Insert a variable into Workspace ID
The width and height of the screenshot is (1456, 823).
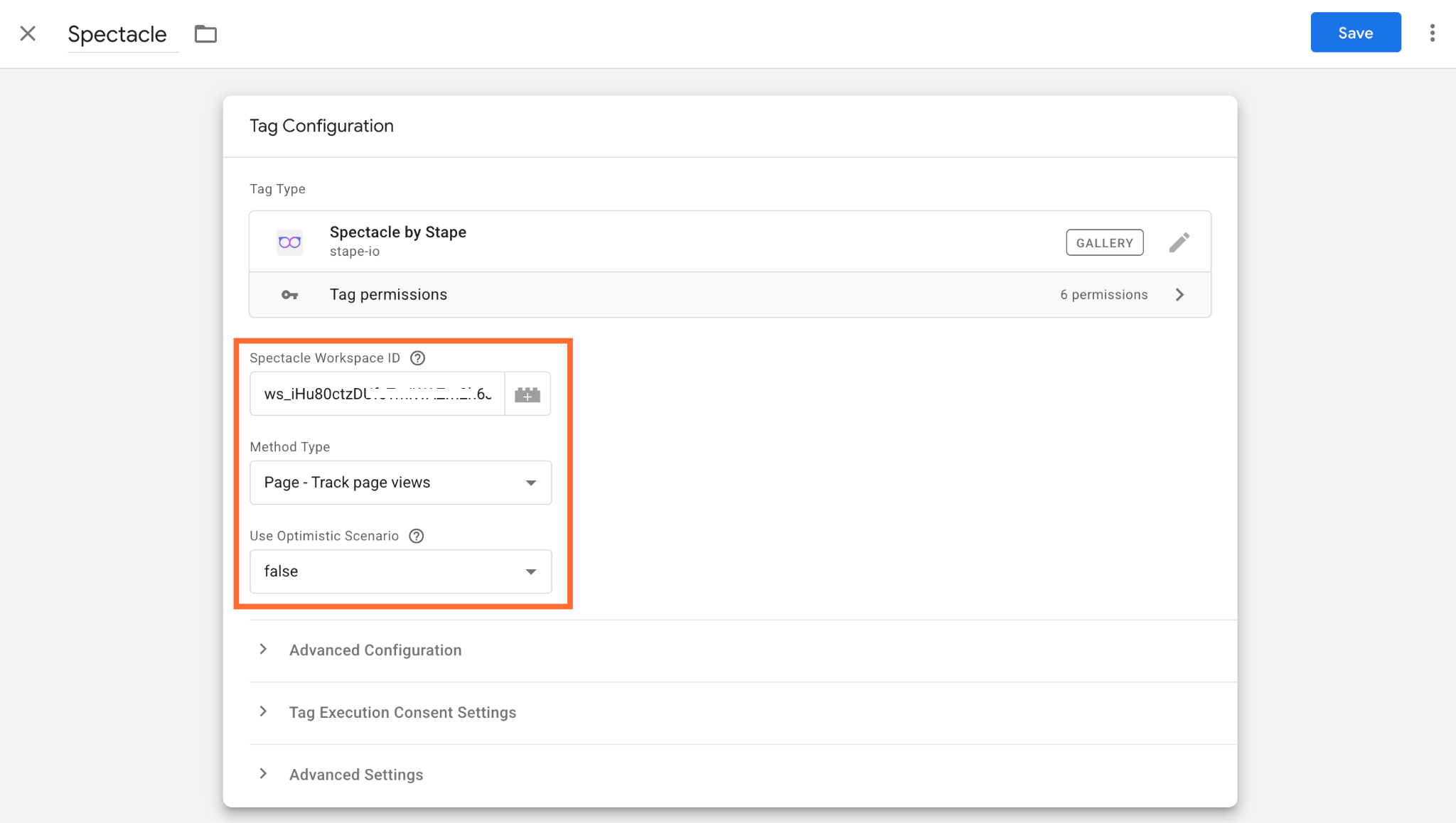528,394
